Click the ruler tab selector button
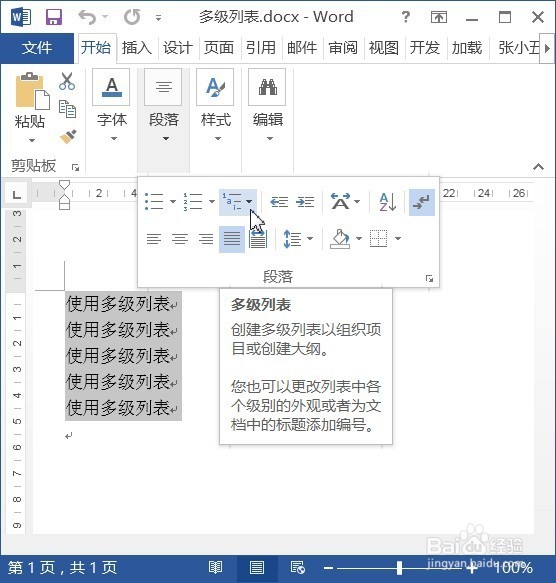This screenshot has width=556, height=583. 17,194
